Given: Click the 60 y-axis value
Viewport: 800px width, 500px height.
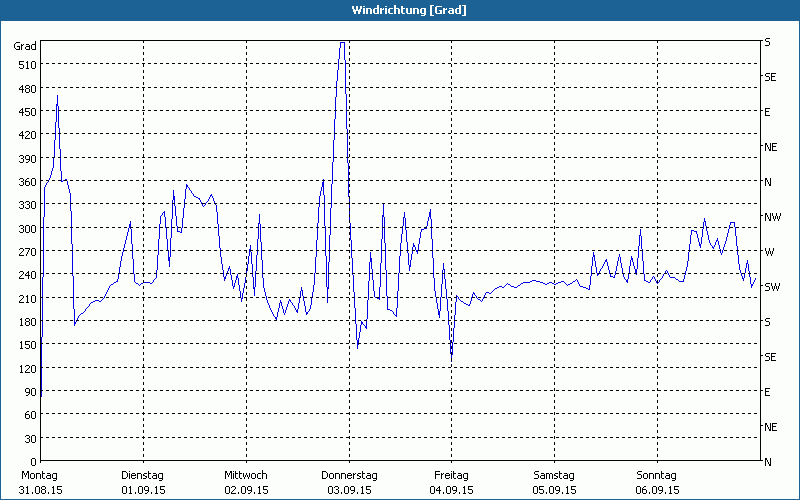Looking at the screenshot, I should 30,415.
